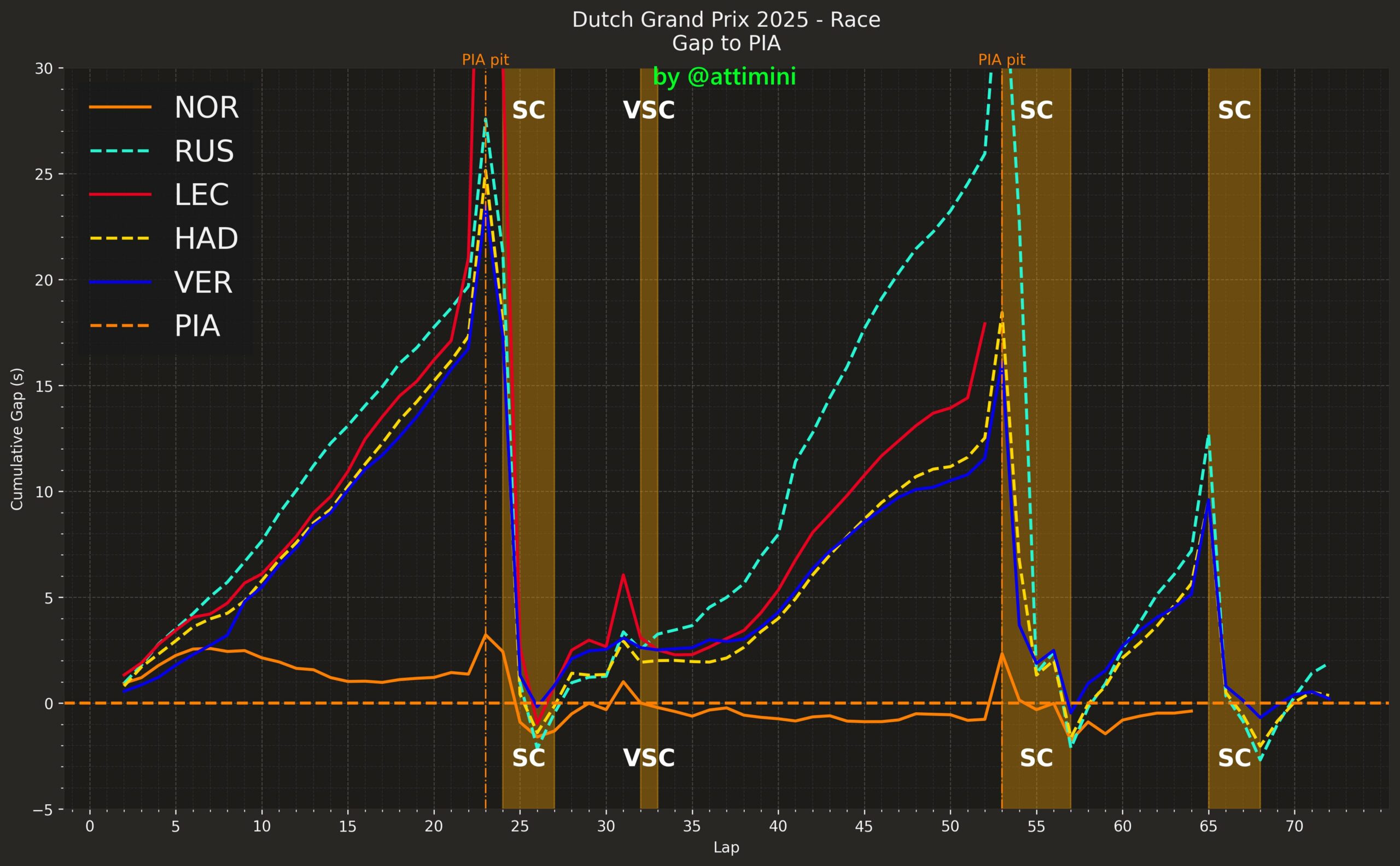
Task: Click the "PIA pit" label above lap 53
Action: tap(1001, 60)
